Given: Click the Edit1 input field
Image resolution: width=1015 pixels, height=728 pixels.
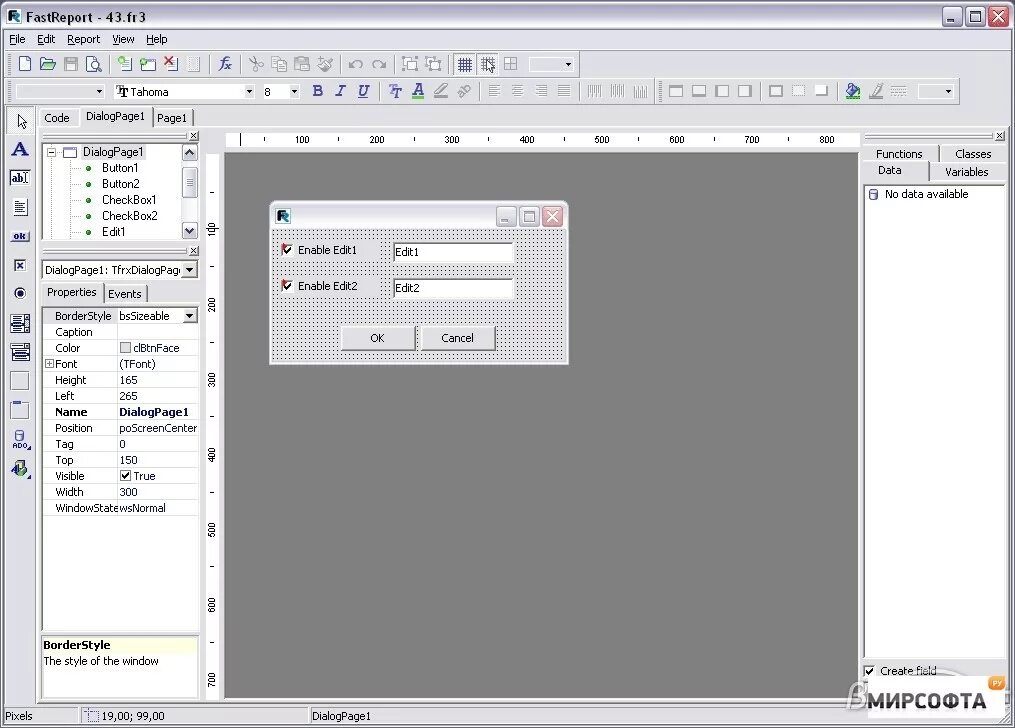Looking at the screenshot, I should 452,252.
